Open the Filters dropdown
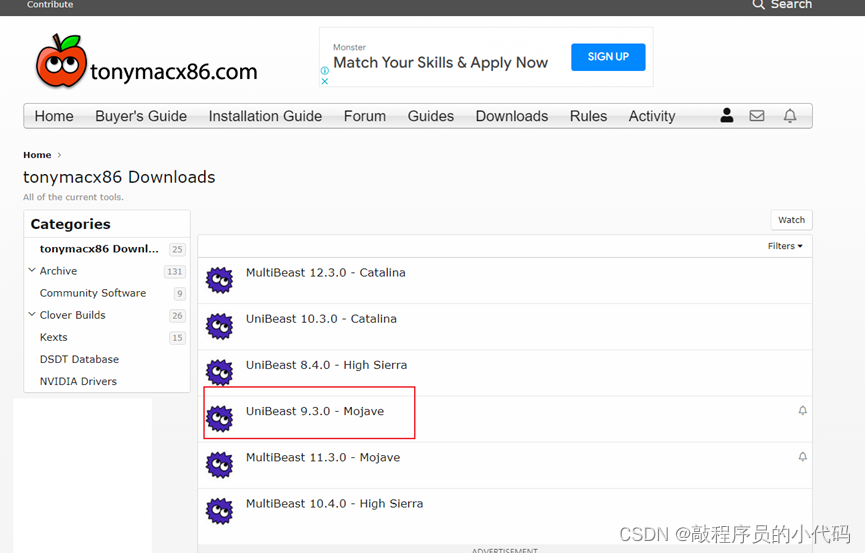This screenshot has width=865, height=553. point(785,246)
